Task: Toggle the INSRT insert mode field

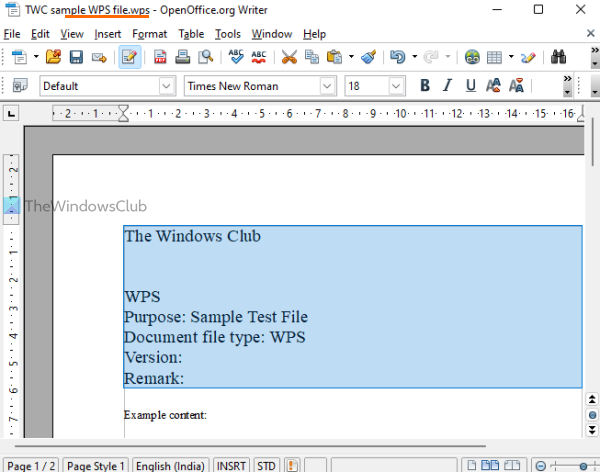Action: coord(231,465)
